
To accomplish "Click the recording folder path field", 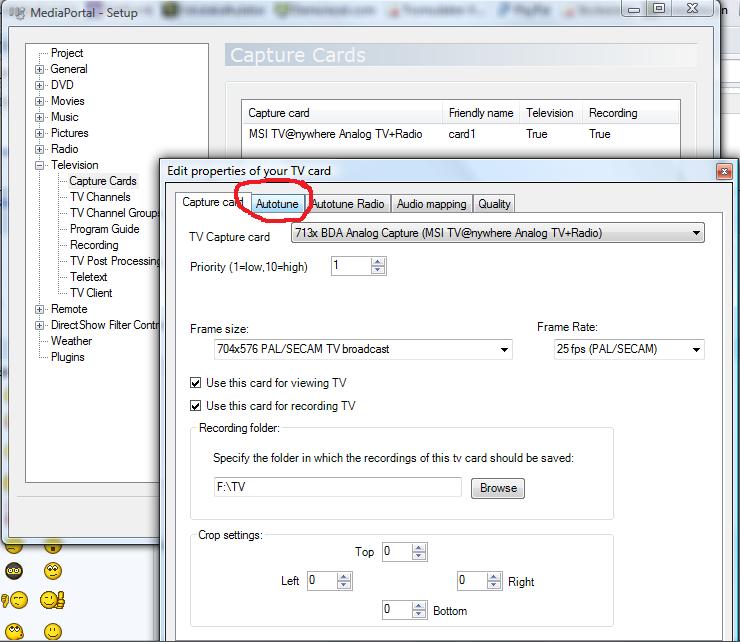I will (336, 488).
